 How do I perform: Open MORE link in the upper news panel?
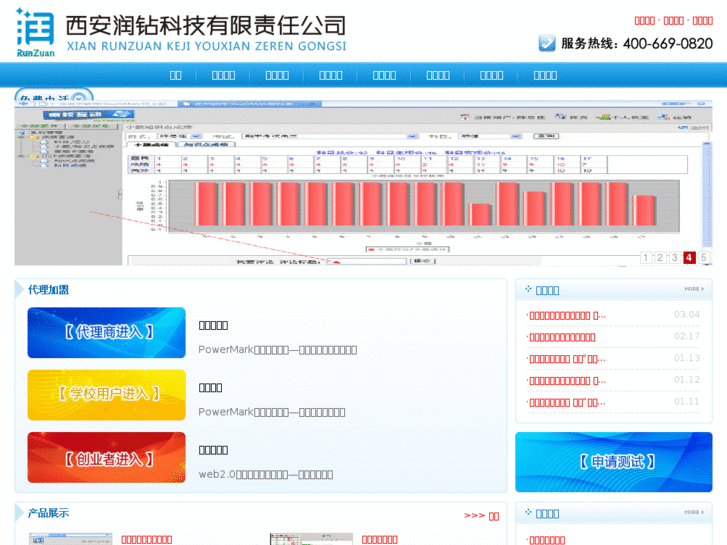pos(694,289)
